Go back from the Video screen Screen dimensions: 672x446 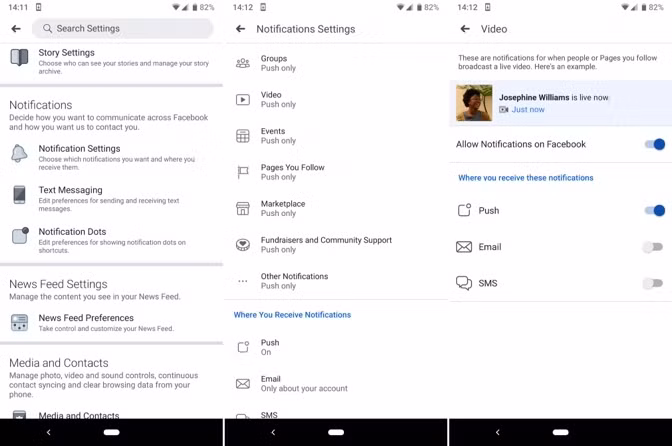click(465, 29)
